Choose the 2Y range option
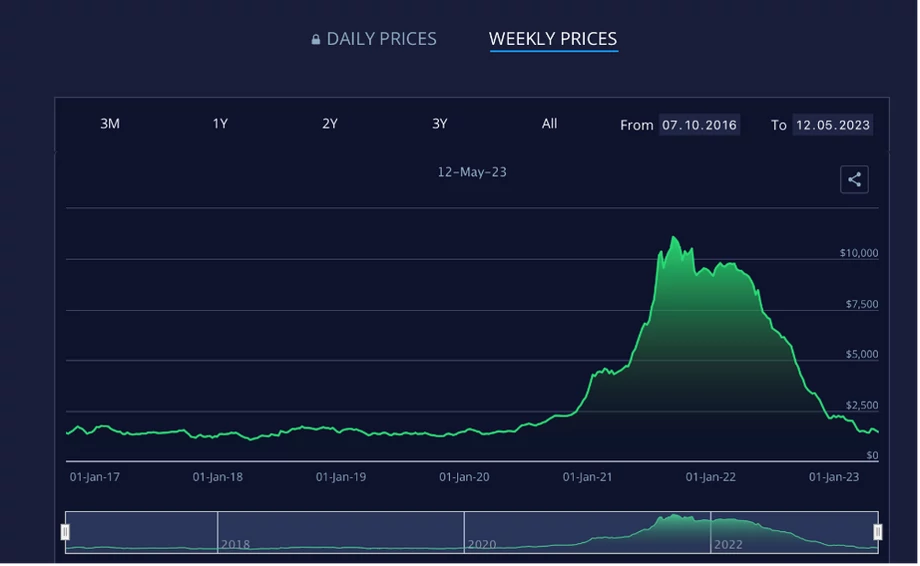The height and width of the screenshot is (566, 920). point(330,124)
